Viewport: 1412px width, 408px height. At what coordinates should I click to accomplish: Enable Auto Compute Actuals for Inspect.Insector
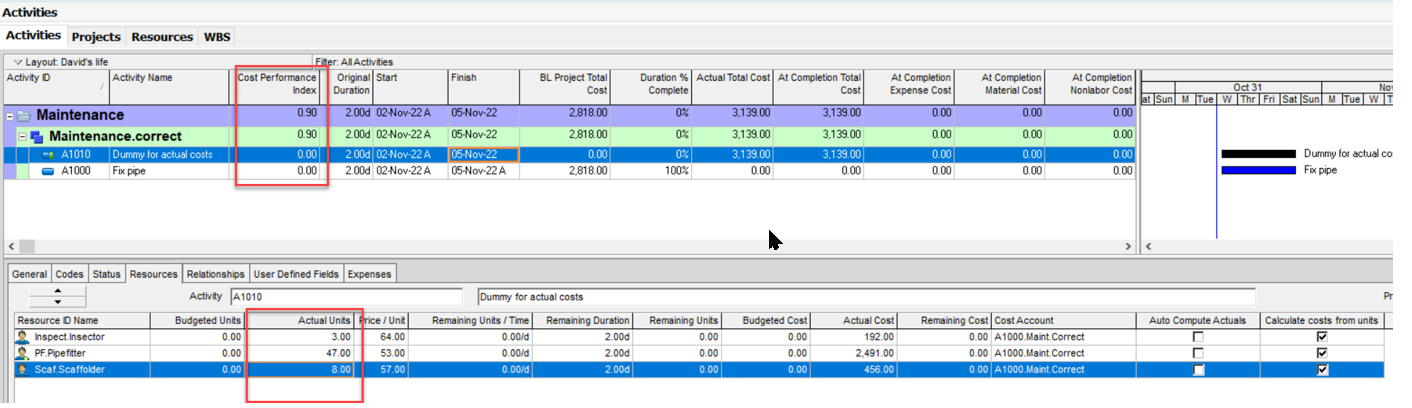click(1198, 338)
